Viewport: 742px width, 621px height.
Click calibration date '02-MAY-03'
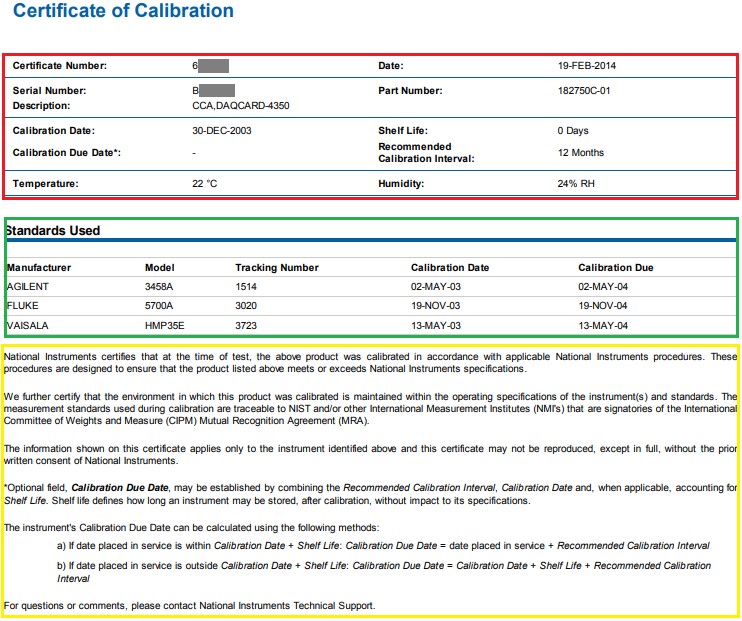pos(436,286)
